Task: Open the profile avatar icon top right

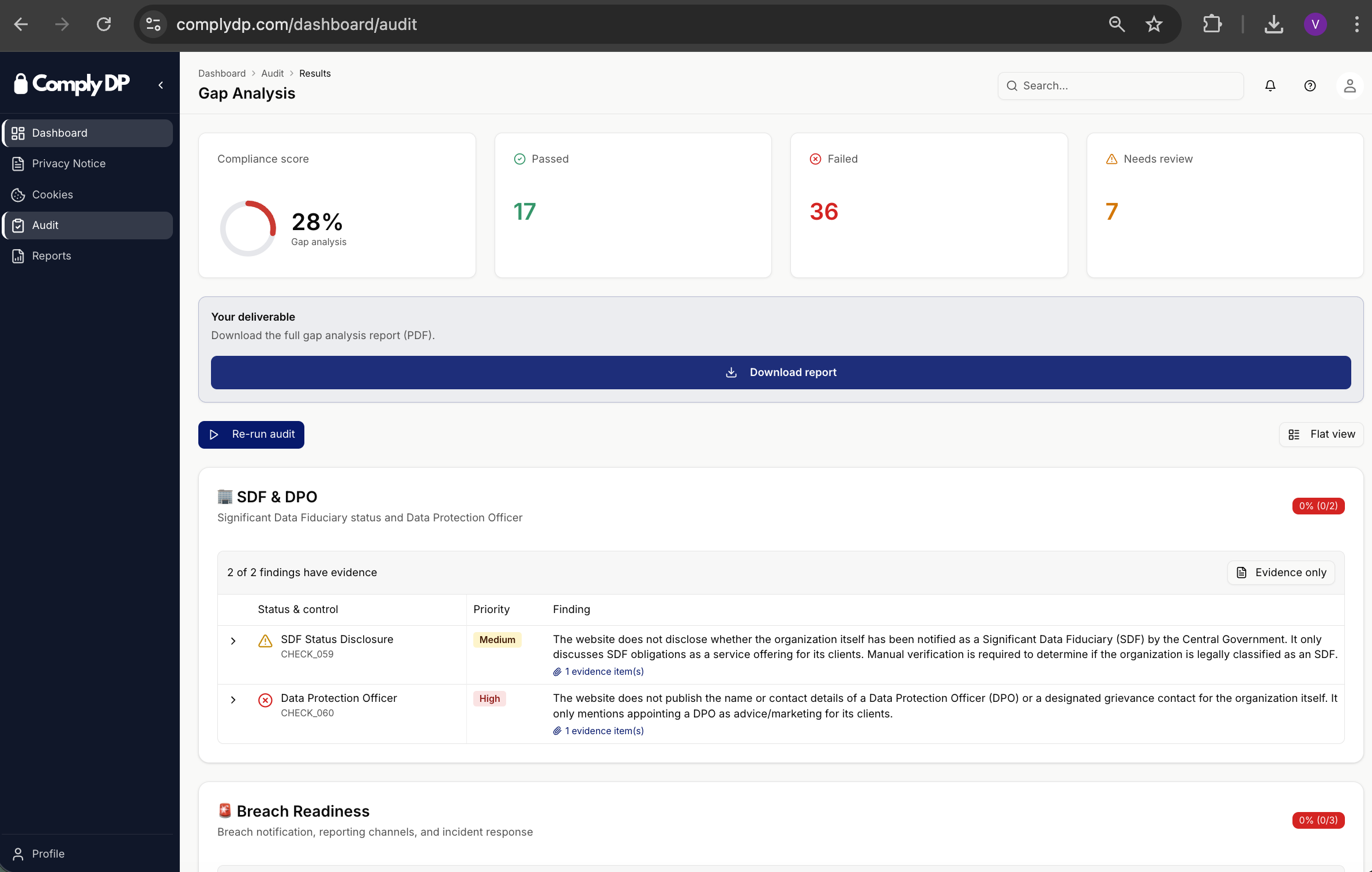Action: (x=1350, y=85)
